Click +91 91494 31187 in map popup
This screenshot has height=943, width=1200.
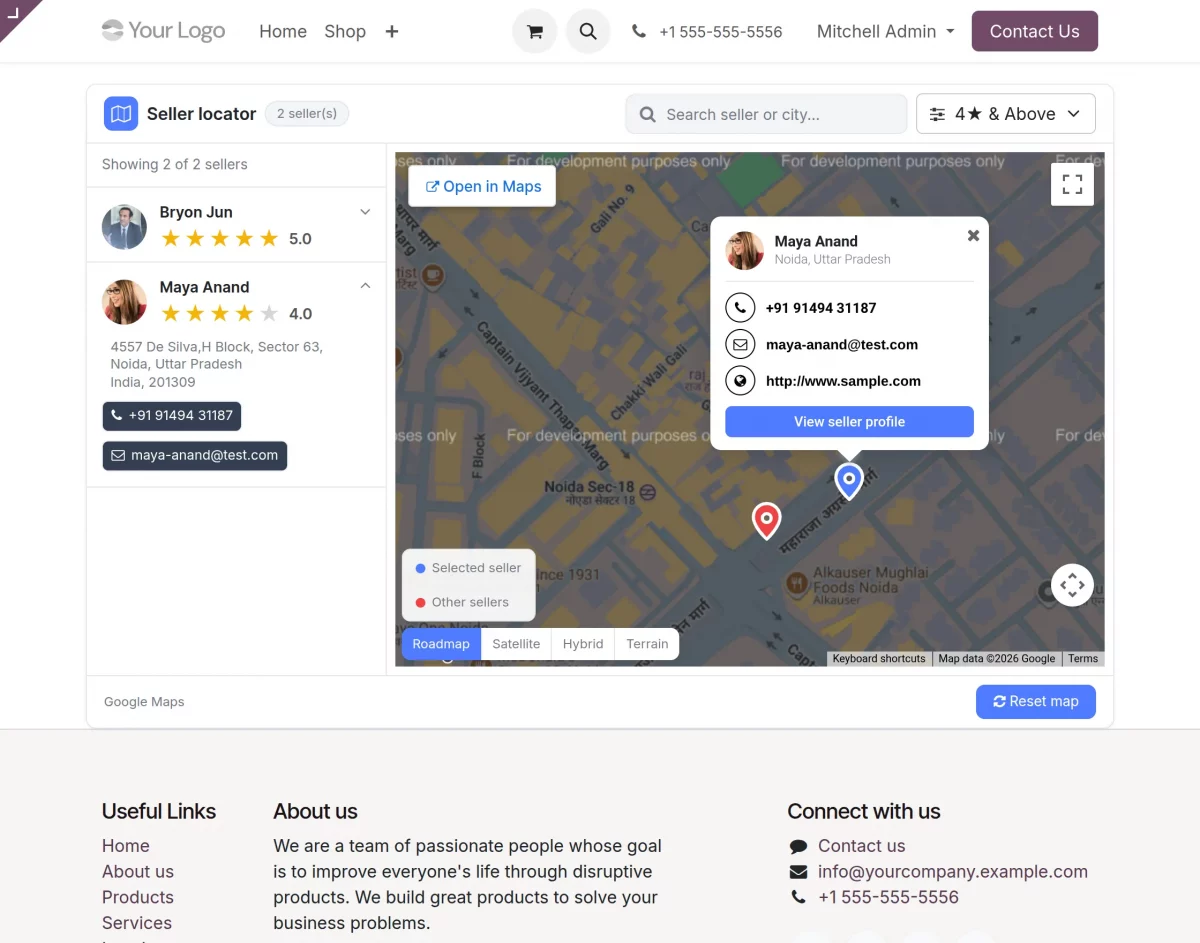821,308
